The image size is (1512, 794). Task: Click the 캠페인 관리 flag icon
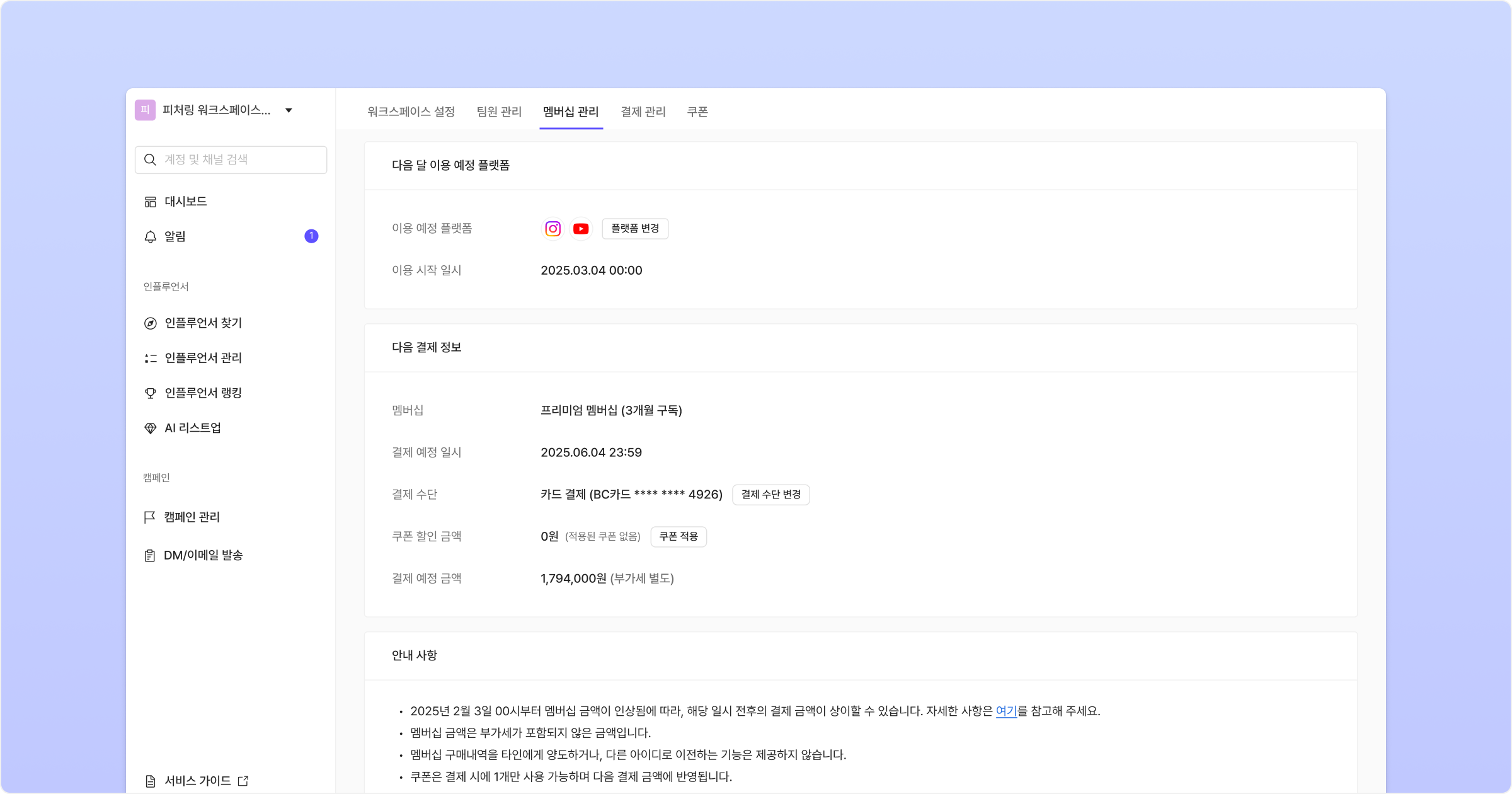tap(150, 517)
